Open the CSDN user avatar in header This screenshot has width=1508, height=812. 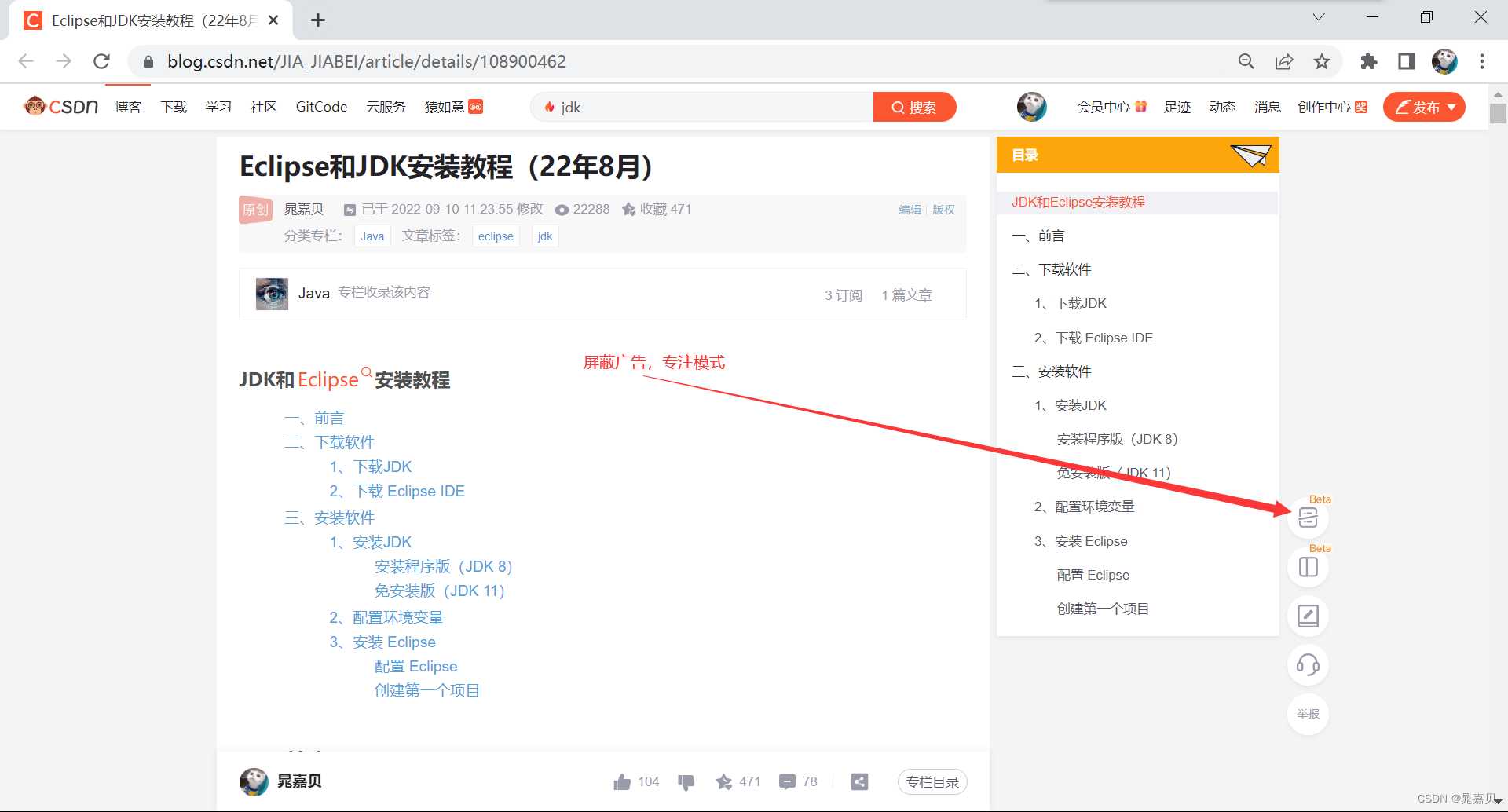pyautogui.click(x=1031, y=106)
